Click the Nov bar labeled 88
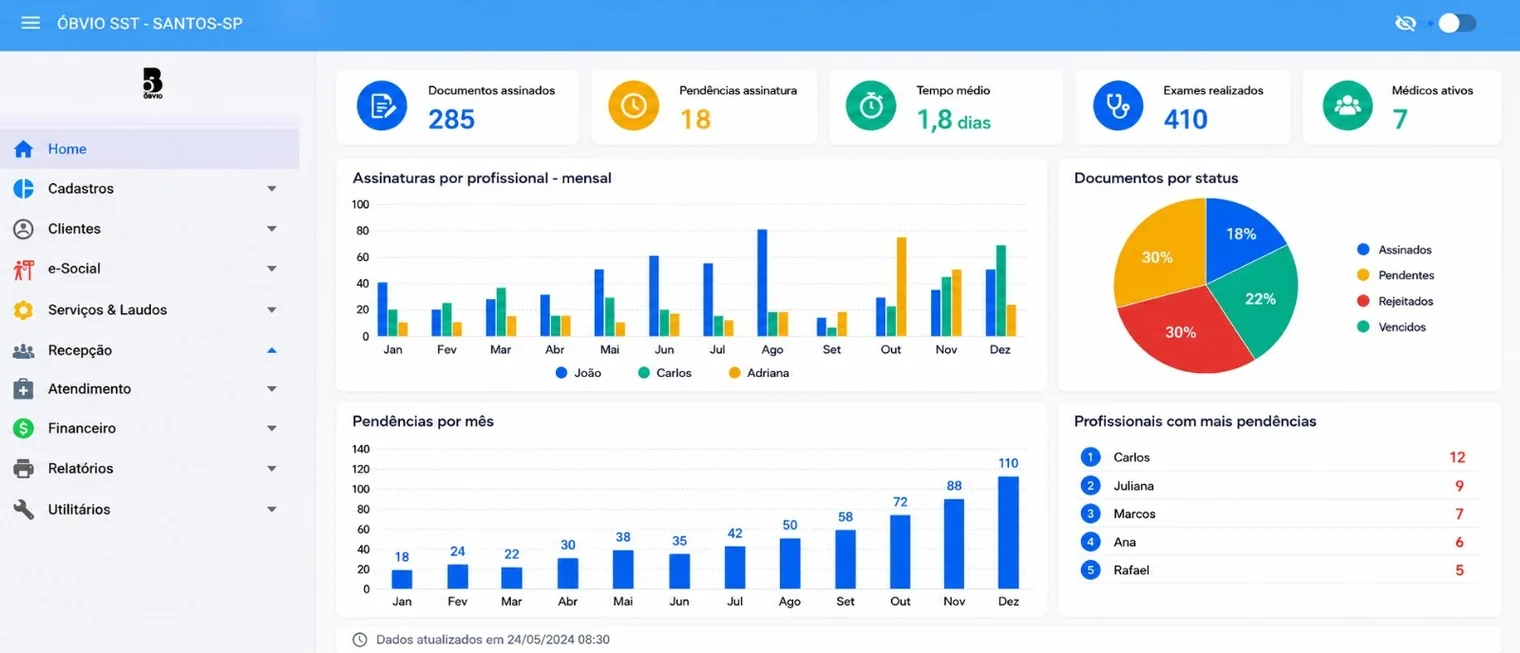The height and width of the screenshot is (653, 1520). (954, 544)
